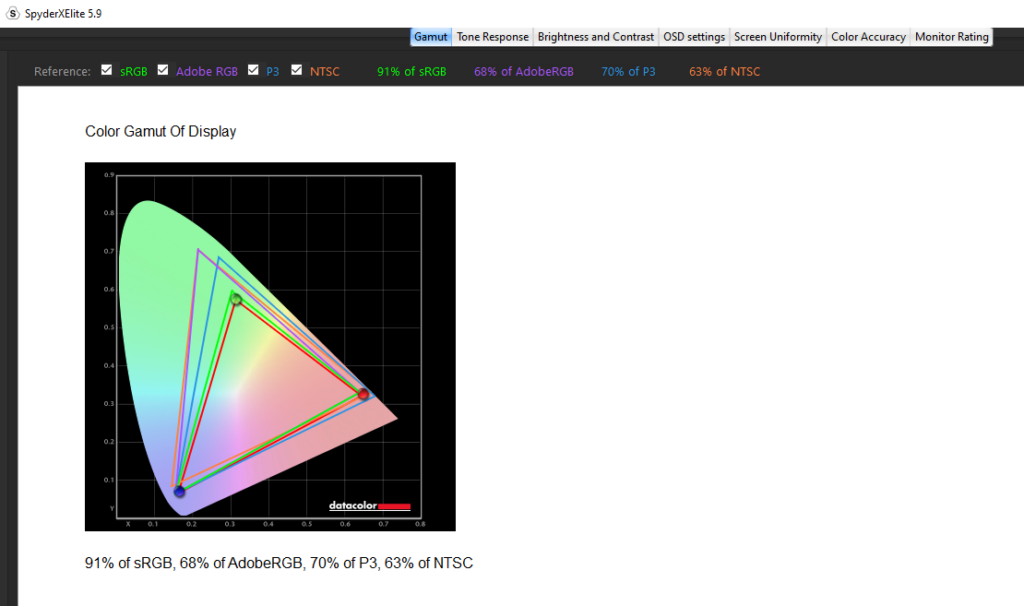Click the blue primary marker on gamut chart
Screen dimensions: 1024x606
[x=180, y=491]
